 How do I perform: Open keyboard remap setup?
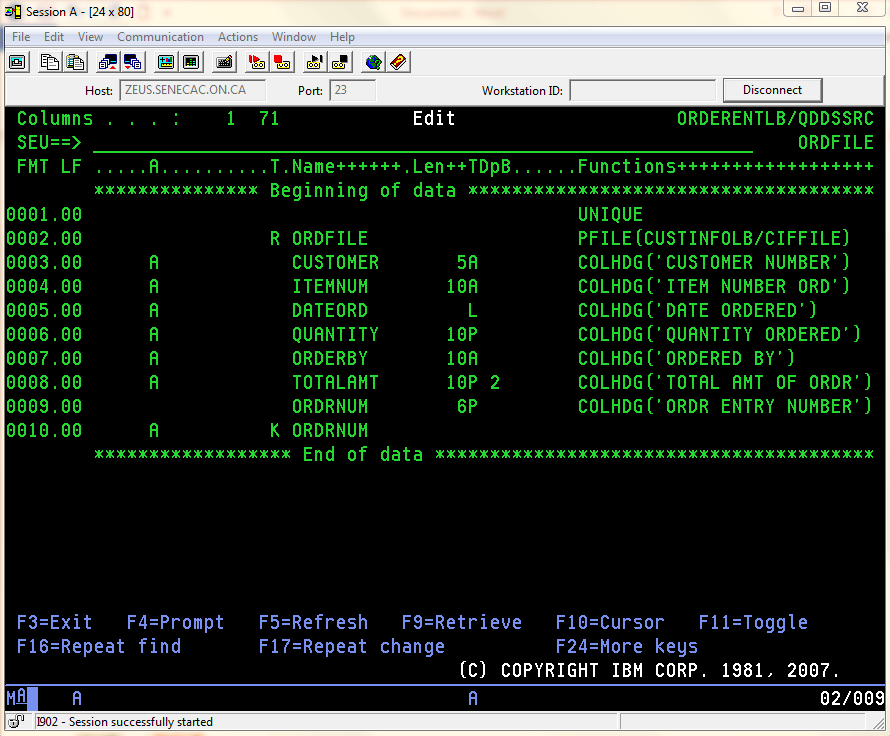pyautogui.click(x=224, y=62)
